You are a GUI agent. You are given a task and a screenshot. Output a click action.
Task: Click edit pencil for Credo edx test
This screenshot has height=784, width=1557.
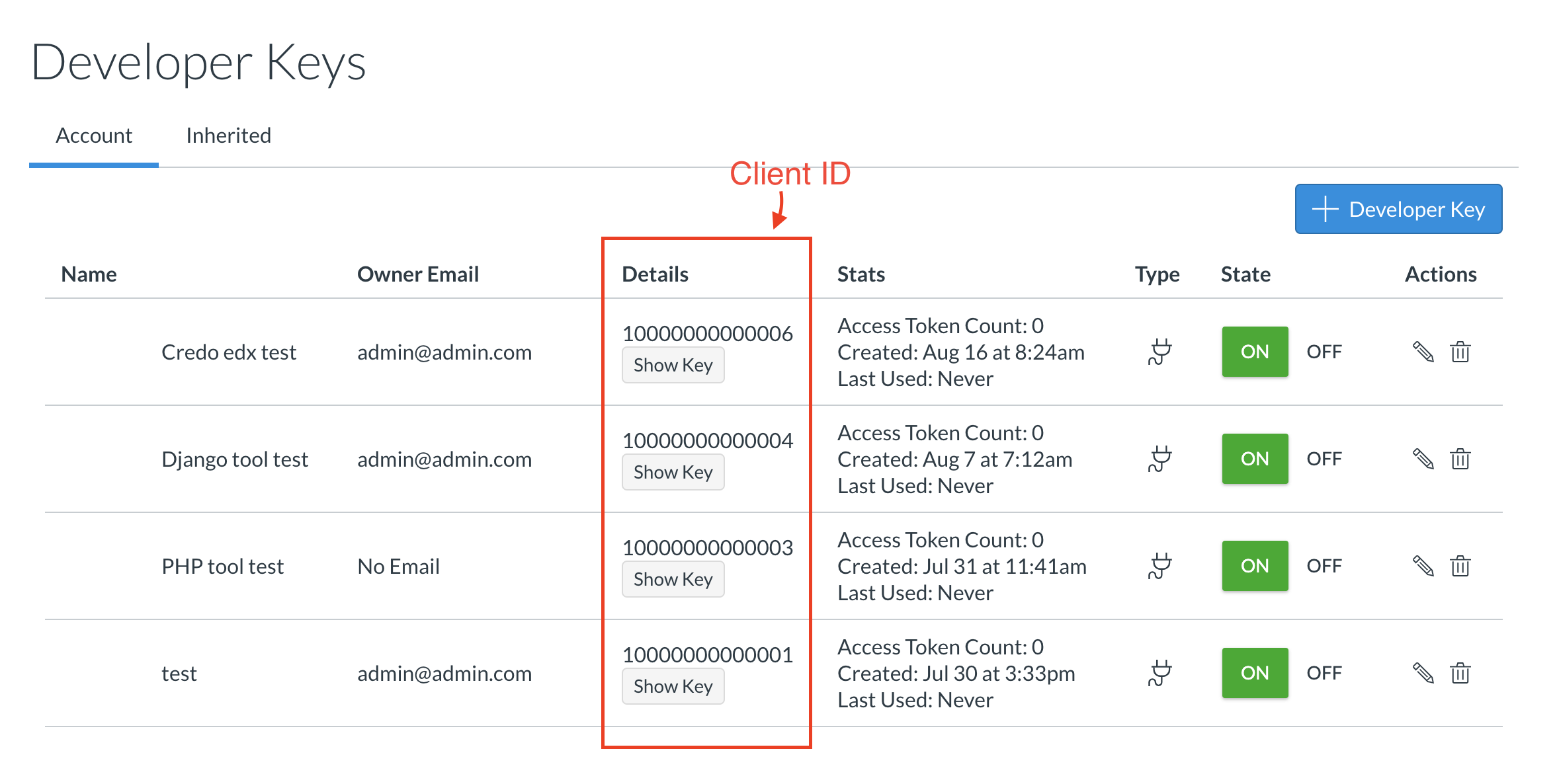point(1423,352)
